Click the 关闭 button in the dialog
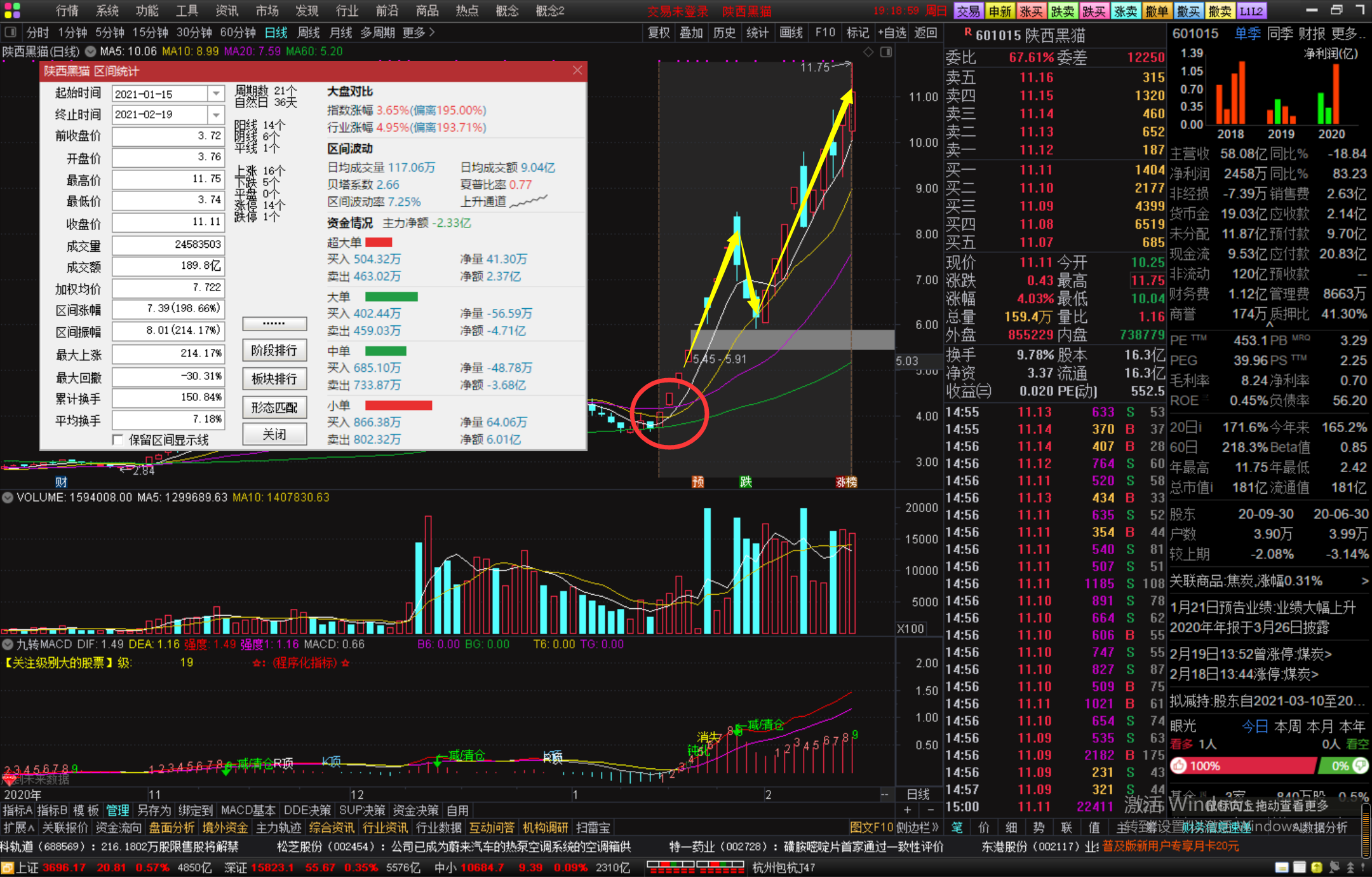1372x877 pixels. pos(274,435)
